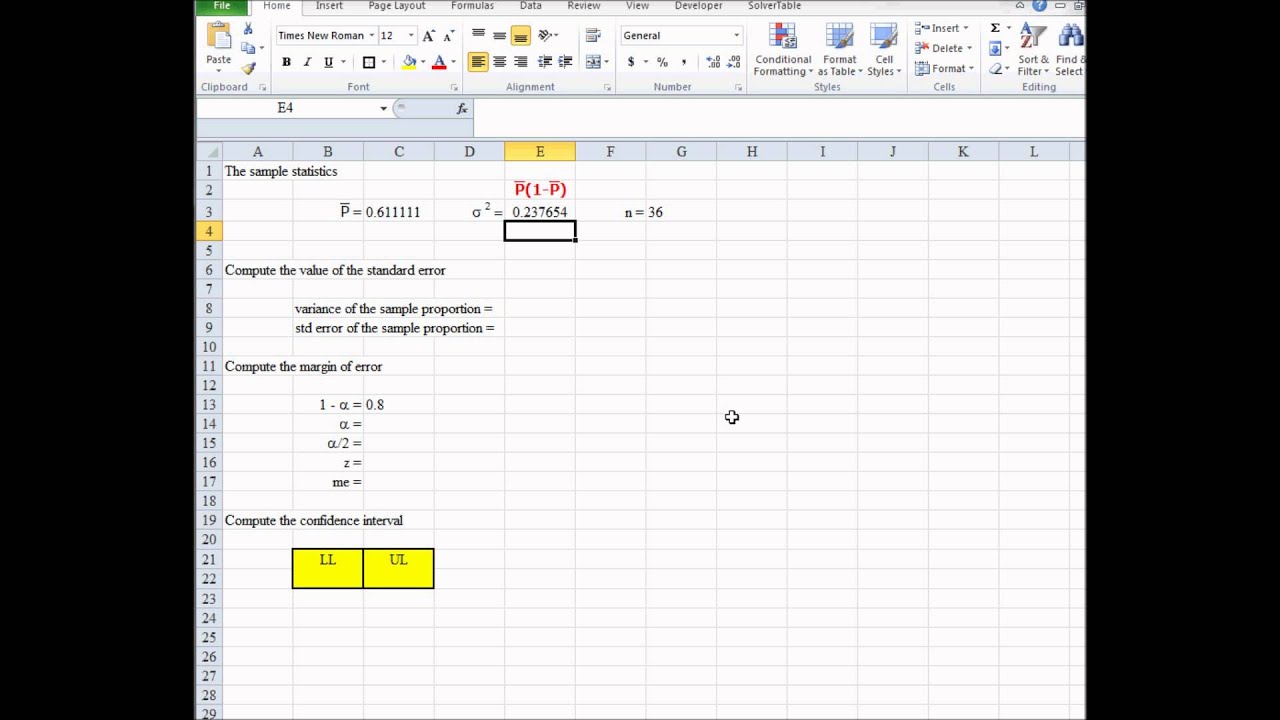Screen dimensions: 1280x720
Task: Toggle Italic formatting
Action: [x=307, y=62]
